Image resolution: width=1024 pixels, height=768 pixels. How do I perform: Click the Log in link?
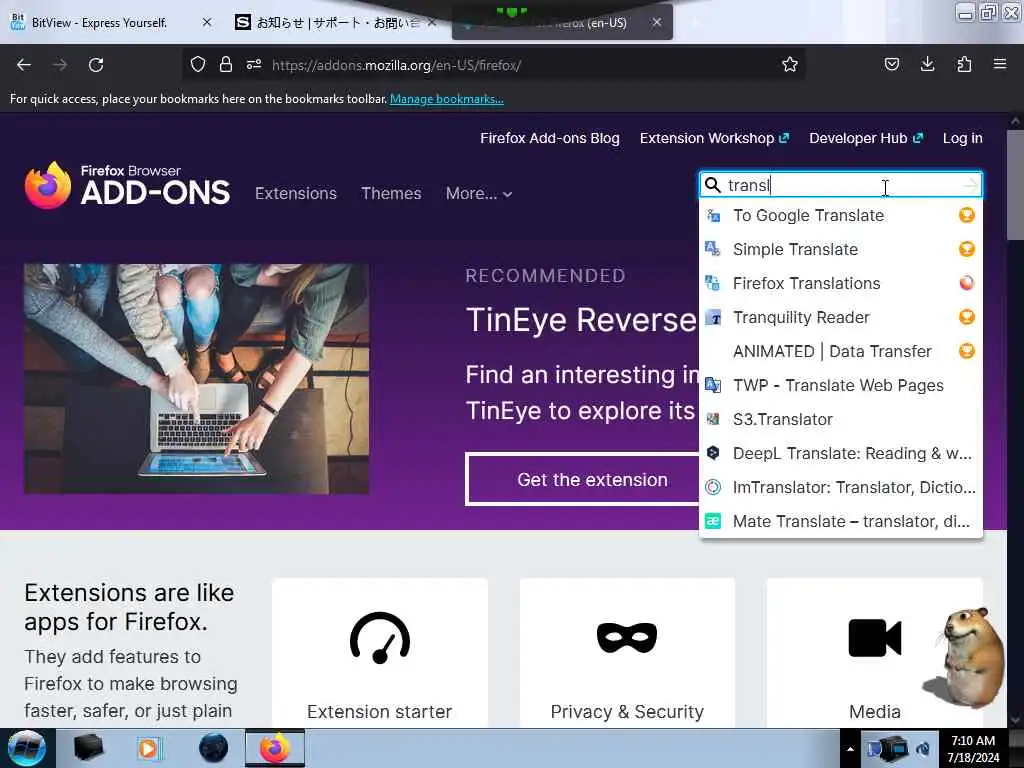[963, 138]
